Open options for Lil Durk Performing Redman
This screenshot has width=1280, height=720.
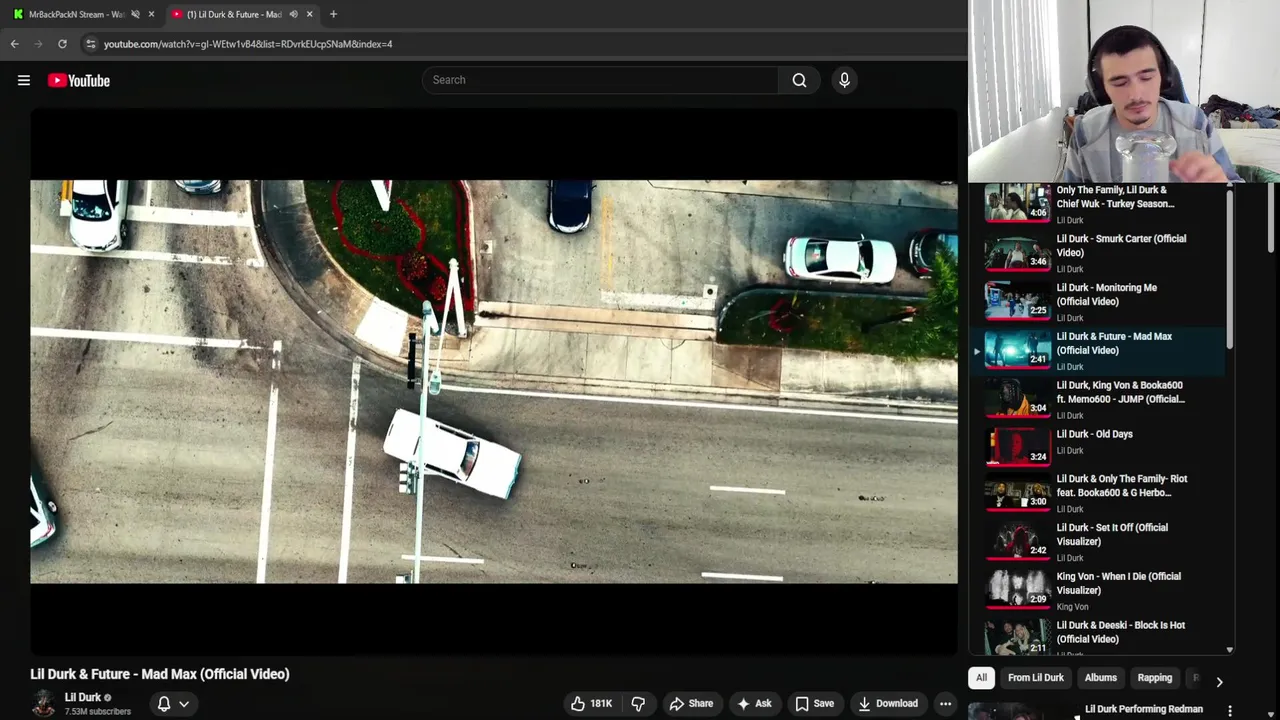[1230, 711]
